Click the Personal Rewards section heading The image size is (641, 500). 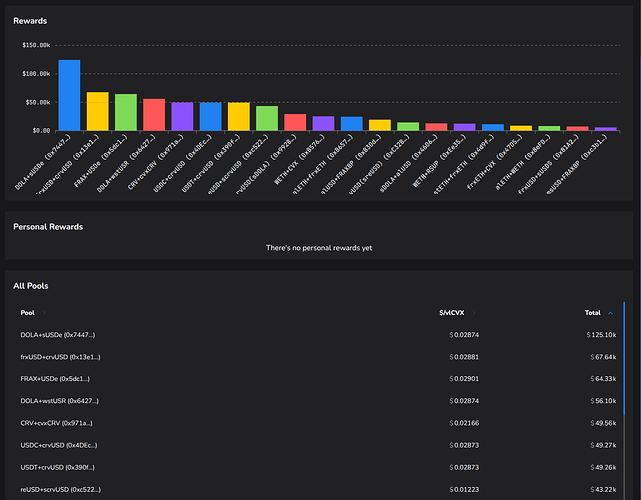tap(48, 227)
